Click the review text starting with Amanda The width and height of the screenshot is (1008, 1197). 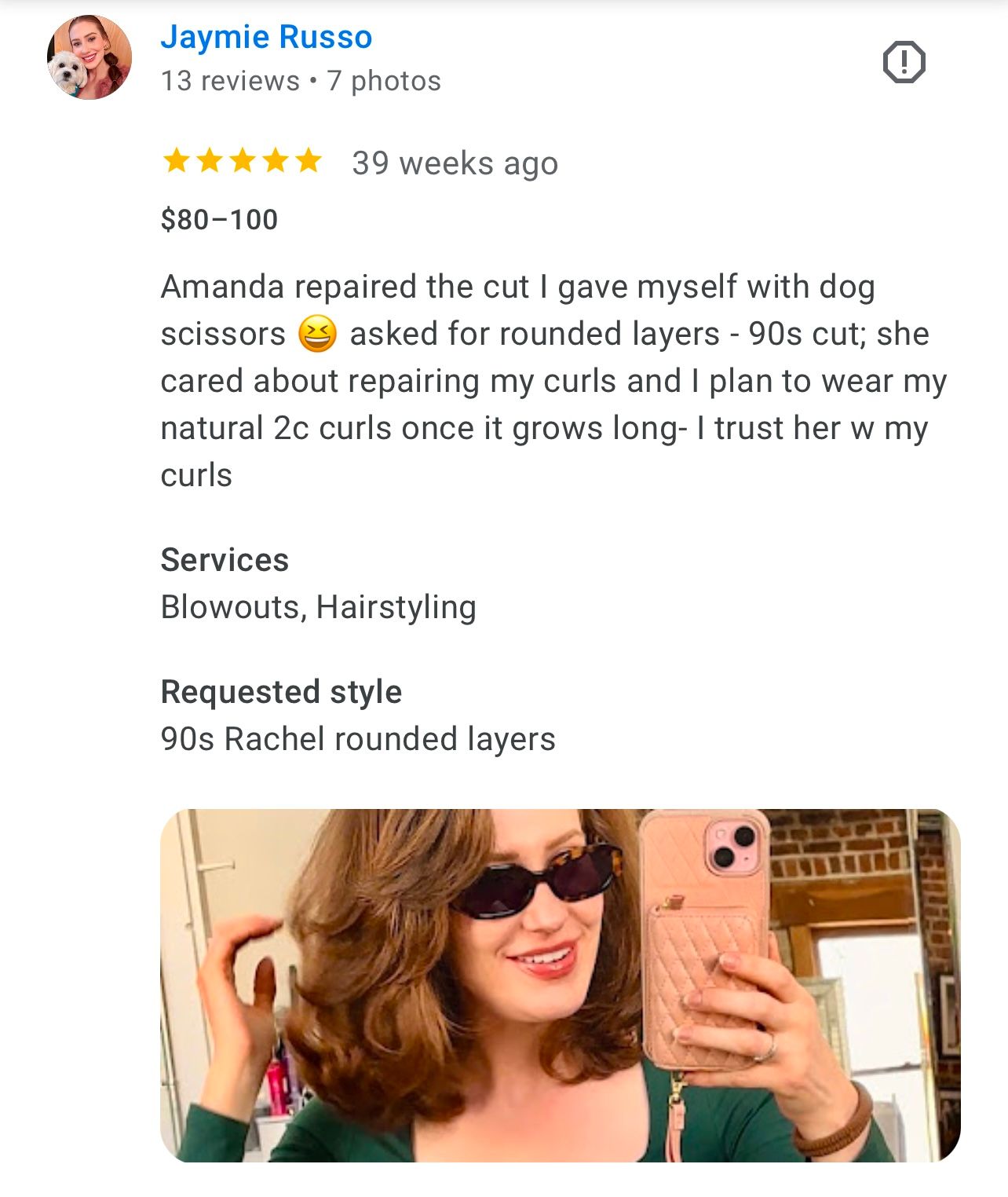click(553, 381)
